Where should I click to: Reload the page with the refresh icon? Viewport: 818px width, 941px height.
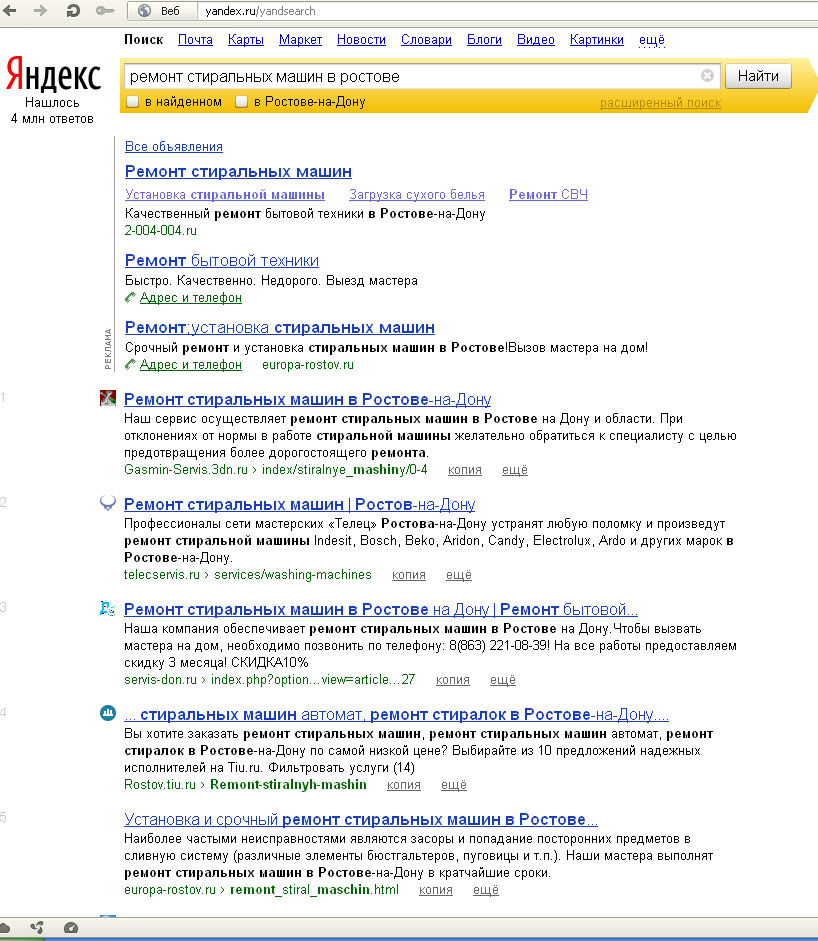point(73,10)
